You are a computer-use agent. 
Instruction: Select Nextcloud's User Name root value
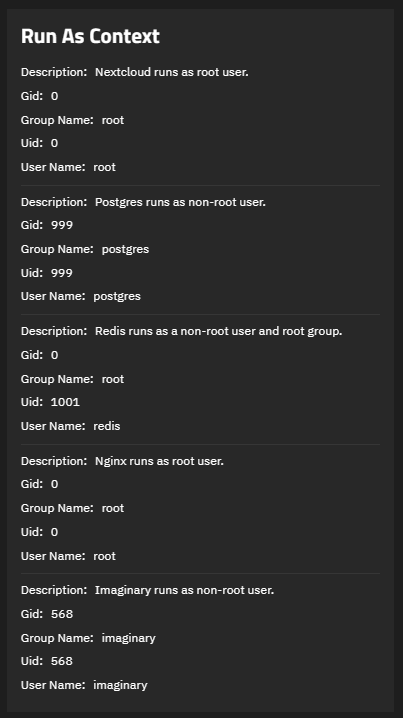[104, 167]
